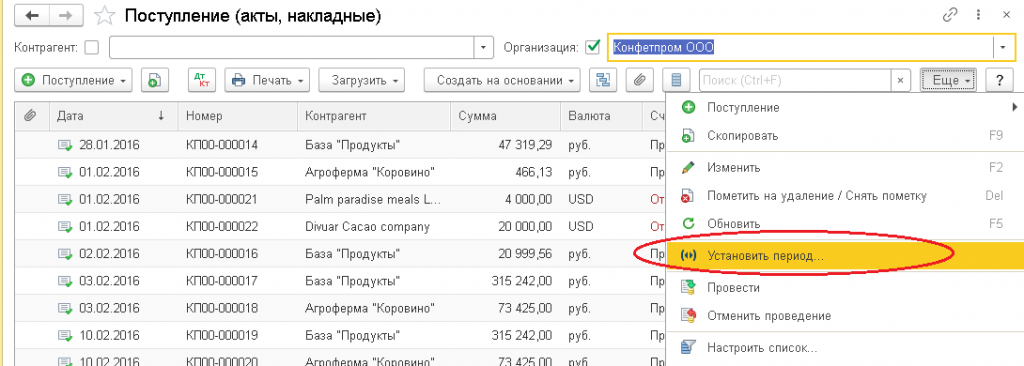The image size is (1024, 366).
Task: Click the list report toolbar icon
Action: (x=677, y=80)
